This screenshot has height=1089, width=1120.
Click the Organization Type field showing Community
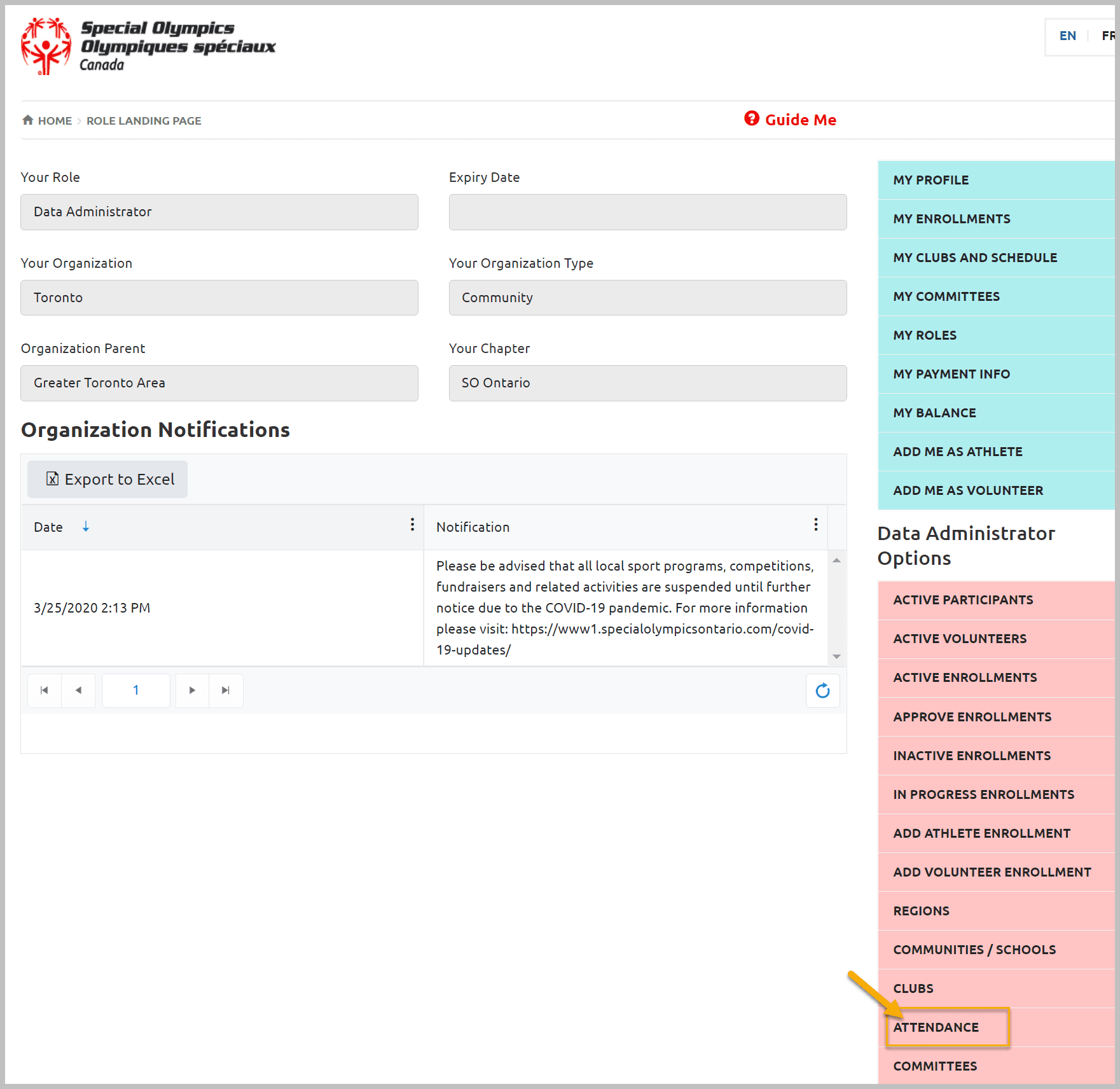(647, 298)
